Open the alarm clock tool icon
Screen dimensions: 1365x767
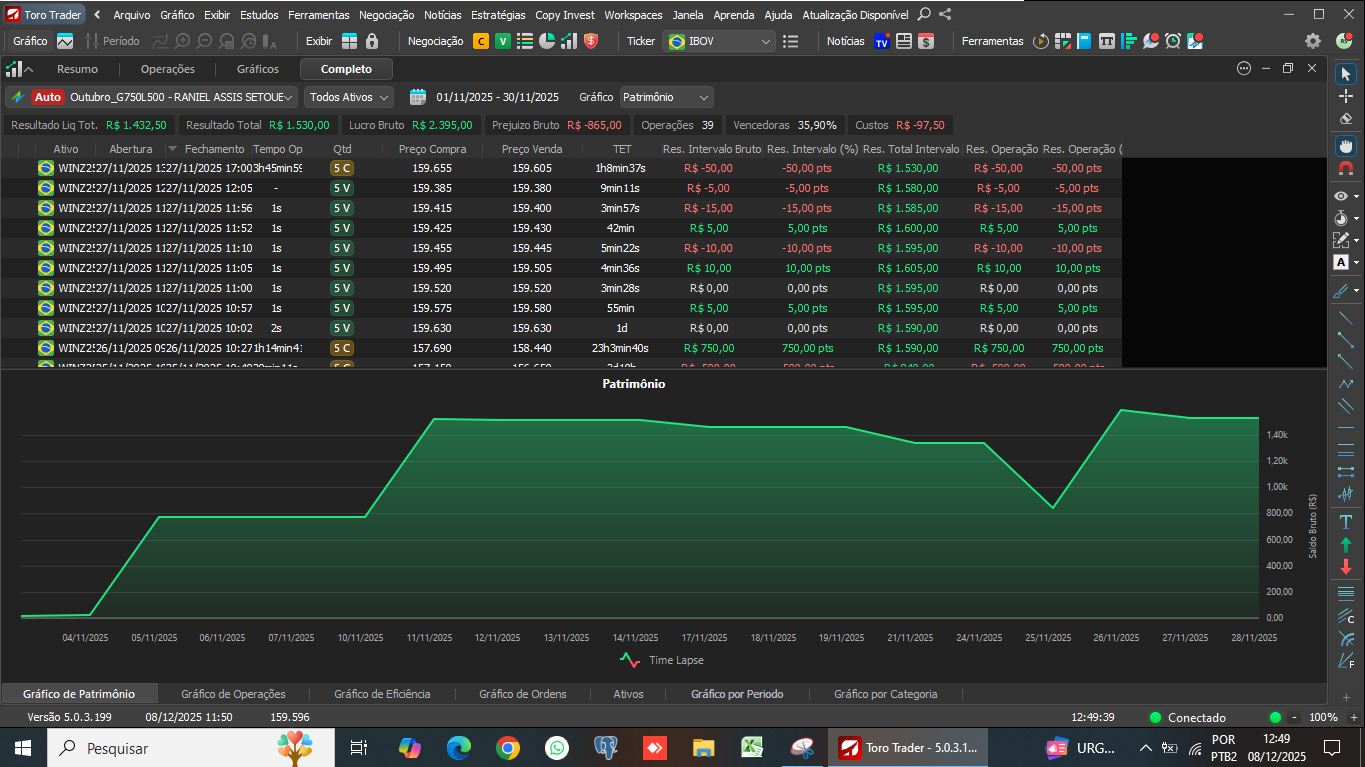(1172, 41)
